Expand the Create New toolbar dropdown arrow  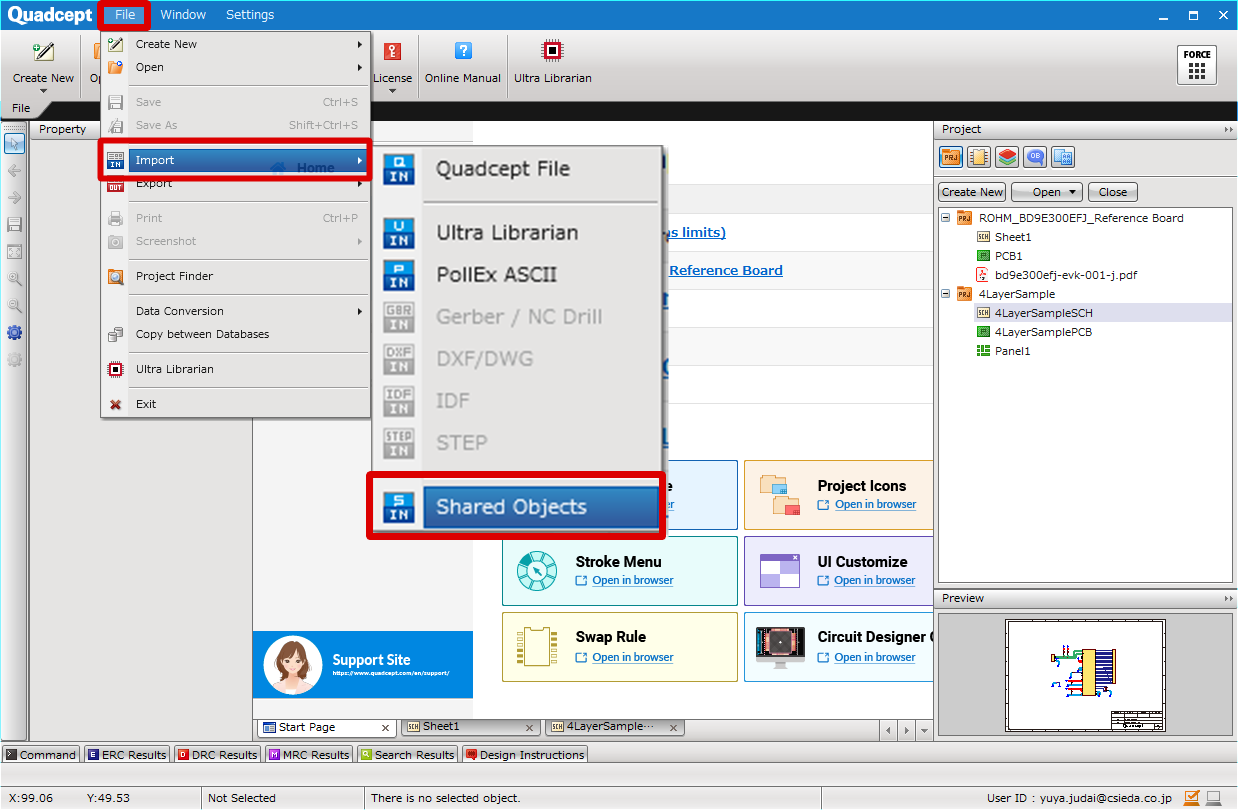[43, 91]
